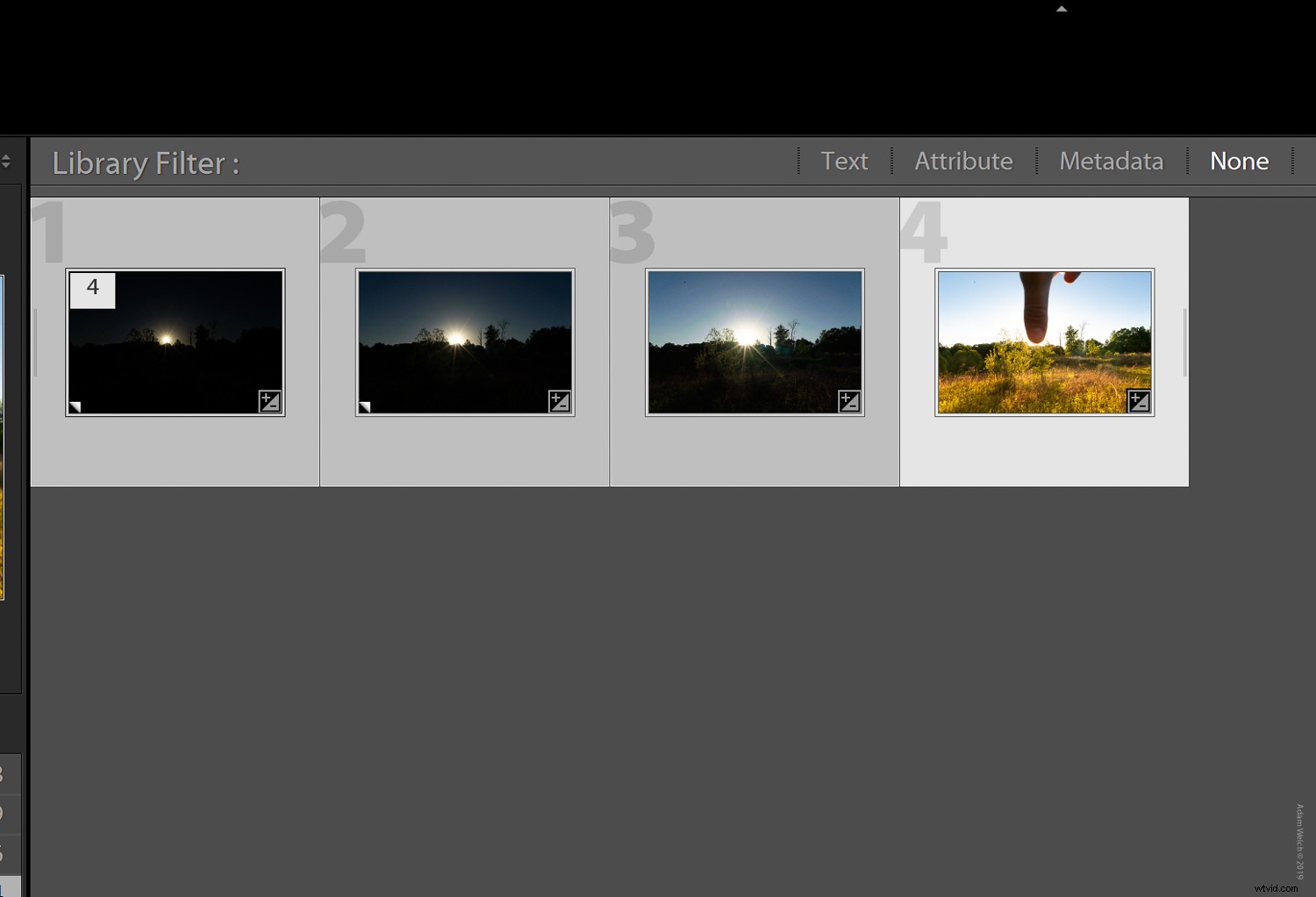Image resolution: width=1316 pixels, height=897 pixels.
Task: Click the stack count badge showing 4
Action: click(91, 288)
